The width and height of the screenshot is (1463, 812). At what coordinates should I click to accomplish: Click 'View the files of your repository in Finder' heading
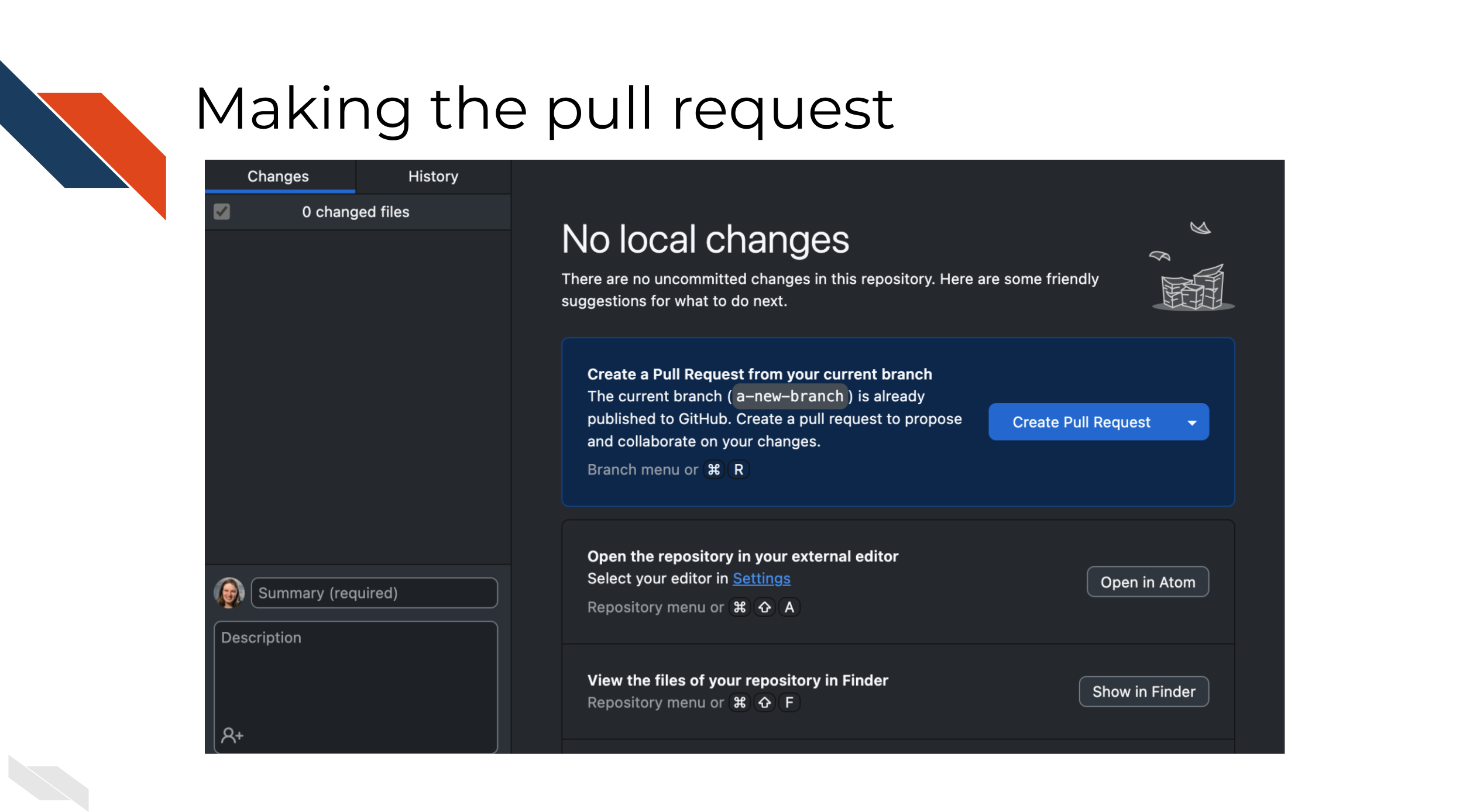click(737, 680)
